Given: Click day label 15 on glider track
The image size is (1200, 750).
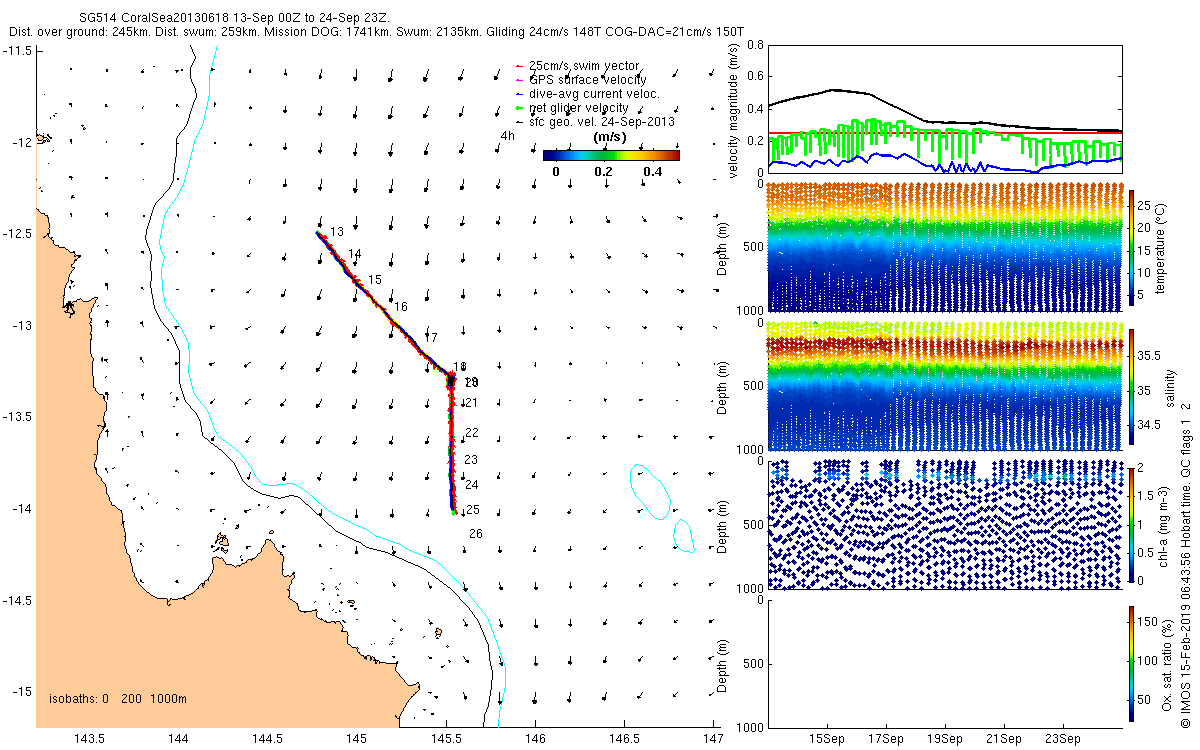Looking at the screenshot, I should pos(375,280).
